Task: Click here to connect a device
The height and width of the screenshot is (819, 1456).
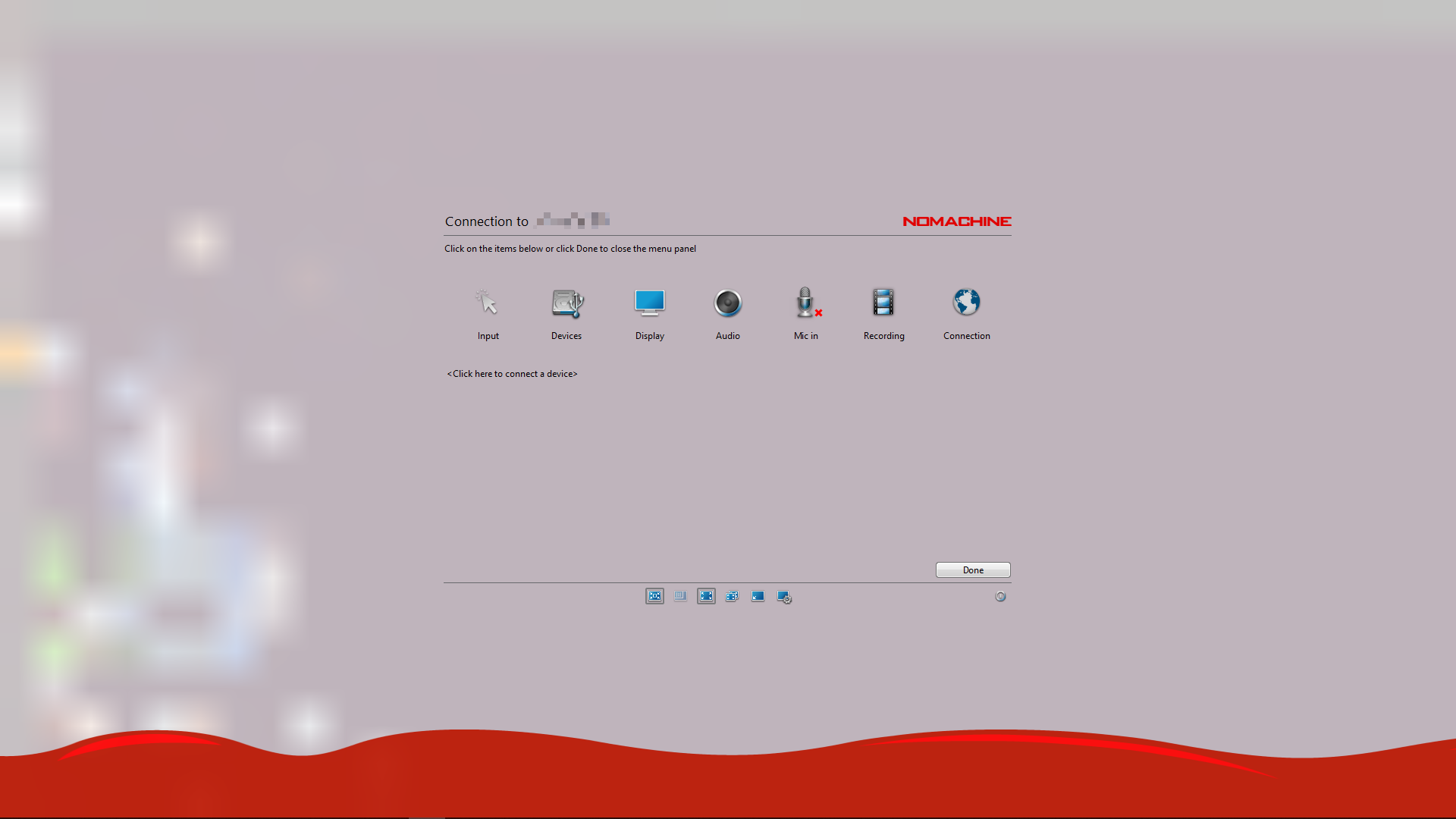Action: click(x=513, y=373)
